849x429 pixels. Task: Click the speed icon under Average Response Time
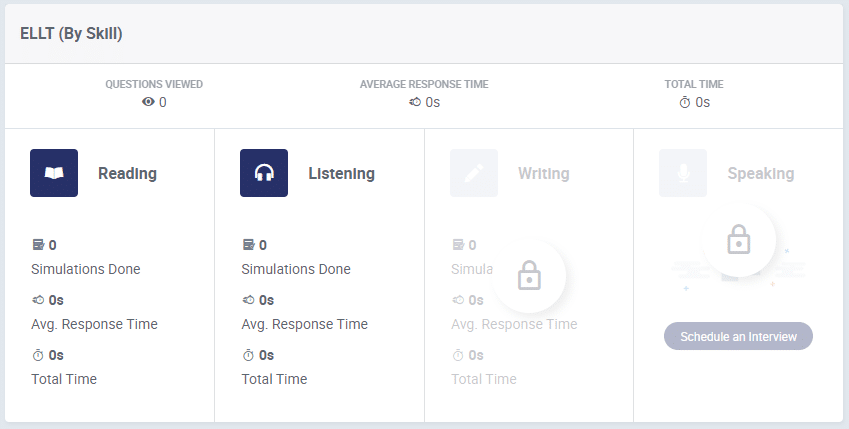pos(415,102)
